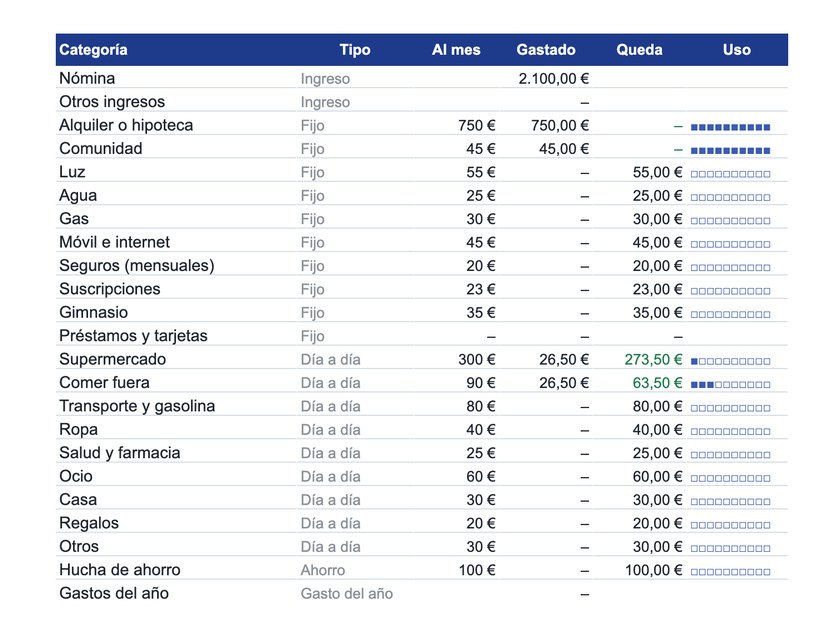Click the Supermercado usage progress bar
This screenshot has height=630, width=840.
pyautogui.click(x=730, y=362)
